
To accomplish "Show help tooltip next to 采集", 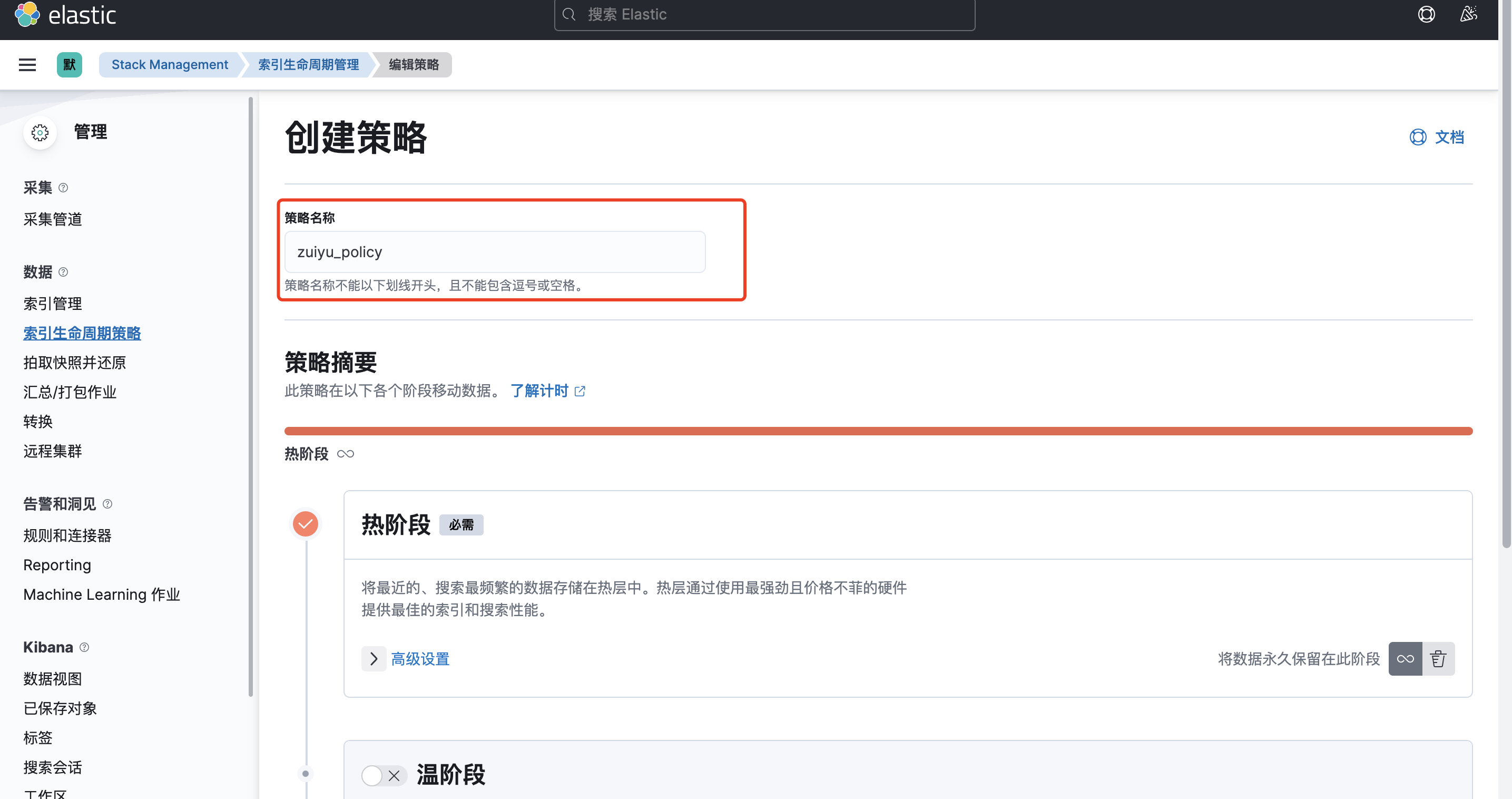I will tap(63, 188).
